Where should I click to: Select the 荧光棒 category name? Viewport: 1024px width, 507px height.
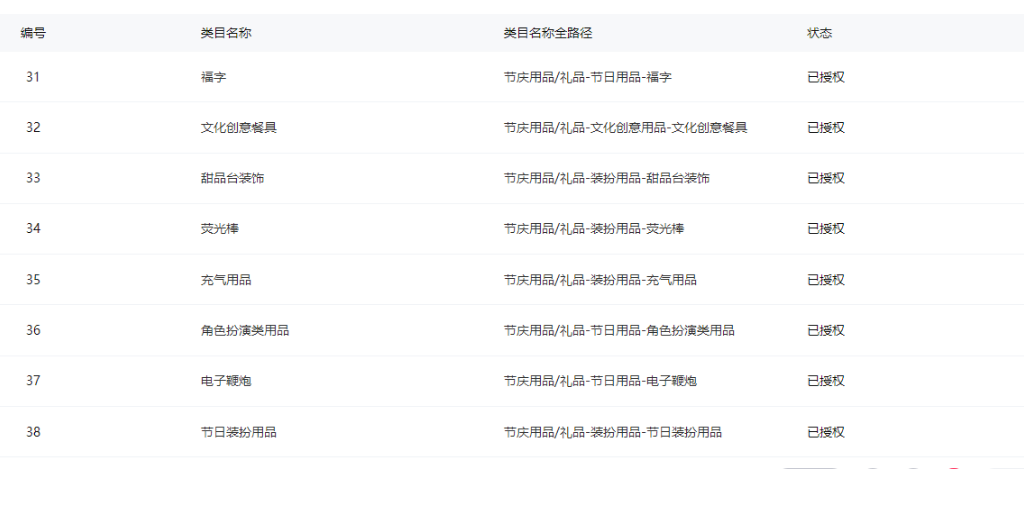point(219,229)
